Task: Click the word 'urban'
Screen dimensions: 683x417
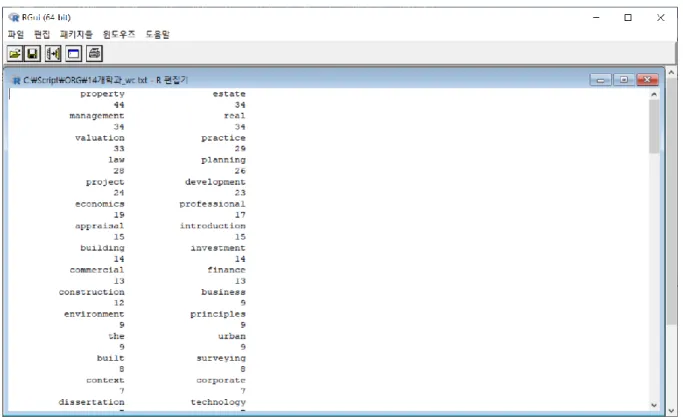Action: coord(232,336)
